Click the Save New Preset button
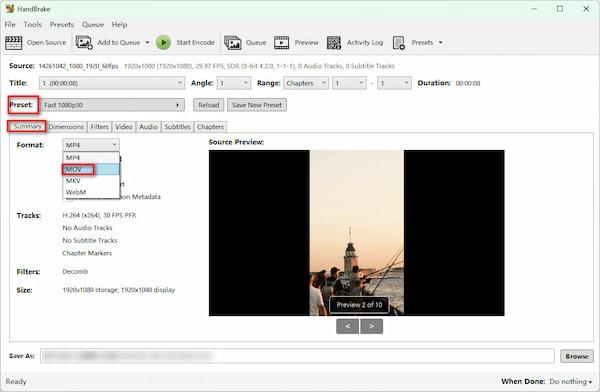Screen dimensions: 600x392 point(257,105)
